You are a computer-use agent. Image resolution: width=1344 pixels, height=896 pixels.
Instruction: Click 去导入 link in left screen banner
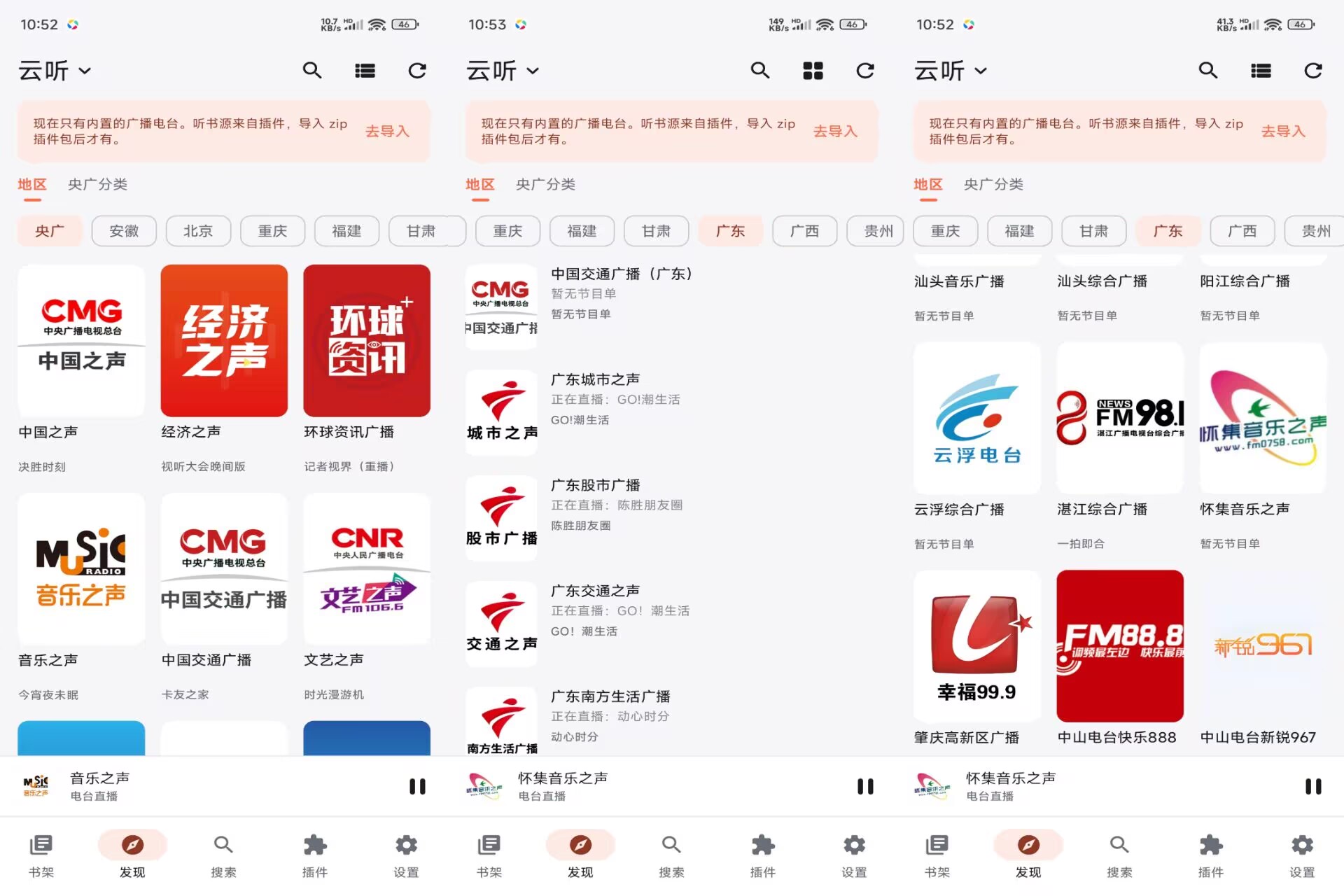387,131
